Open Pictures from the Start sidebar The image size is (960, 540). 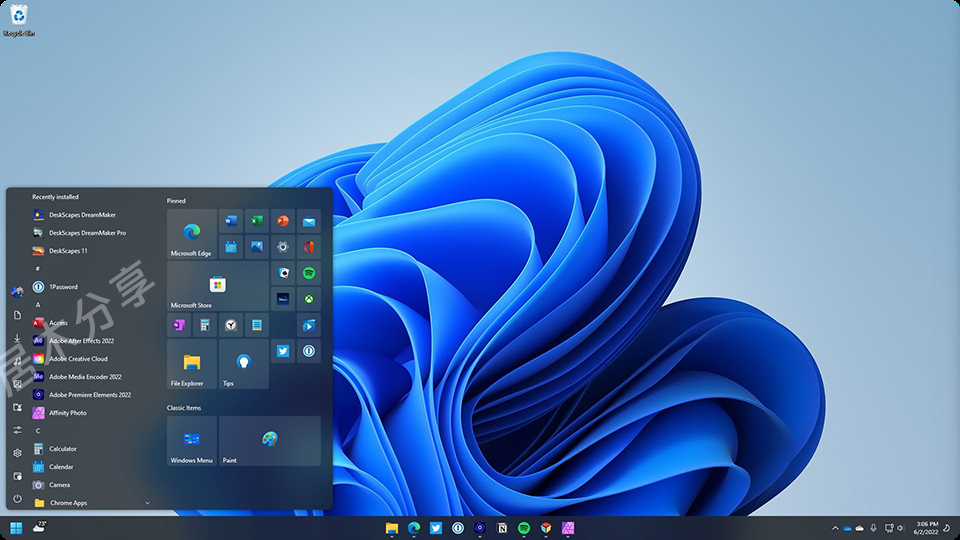click(x=17, y=384)
